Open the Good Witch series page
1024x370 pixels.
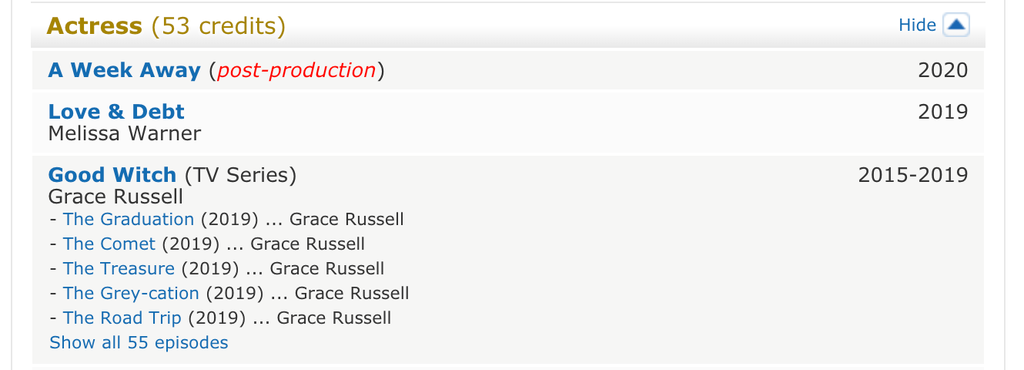point(112,175)
